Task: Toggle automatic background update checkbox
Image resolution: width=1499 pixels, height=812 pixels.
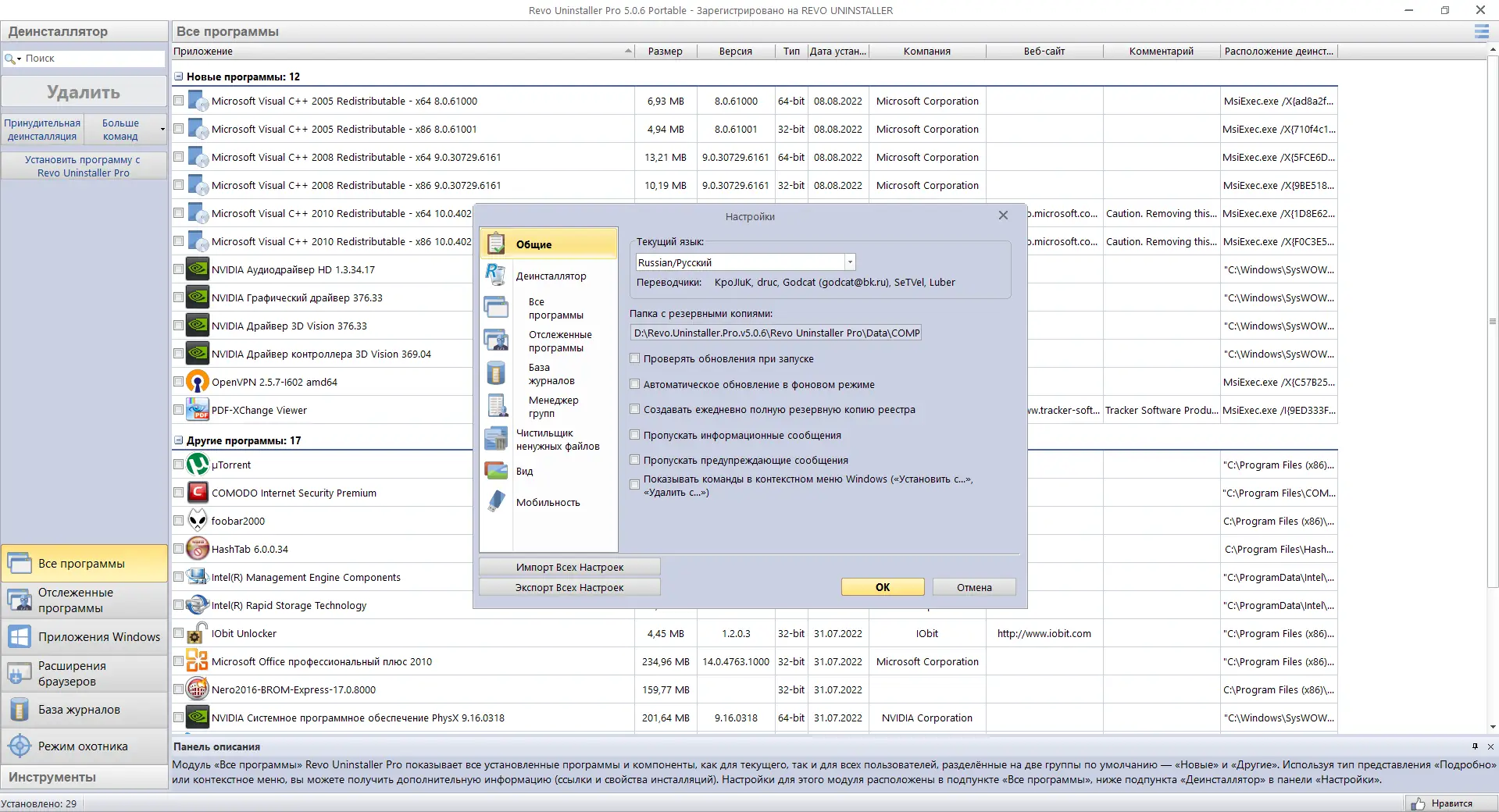Action: pos(635,384)
